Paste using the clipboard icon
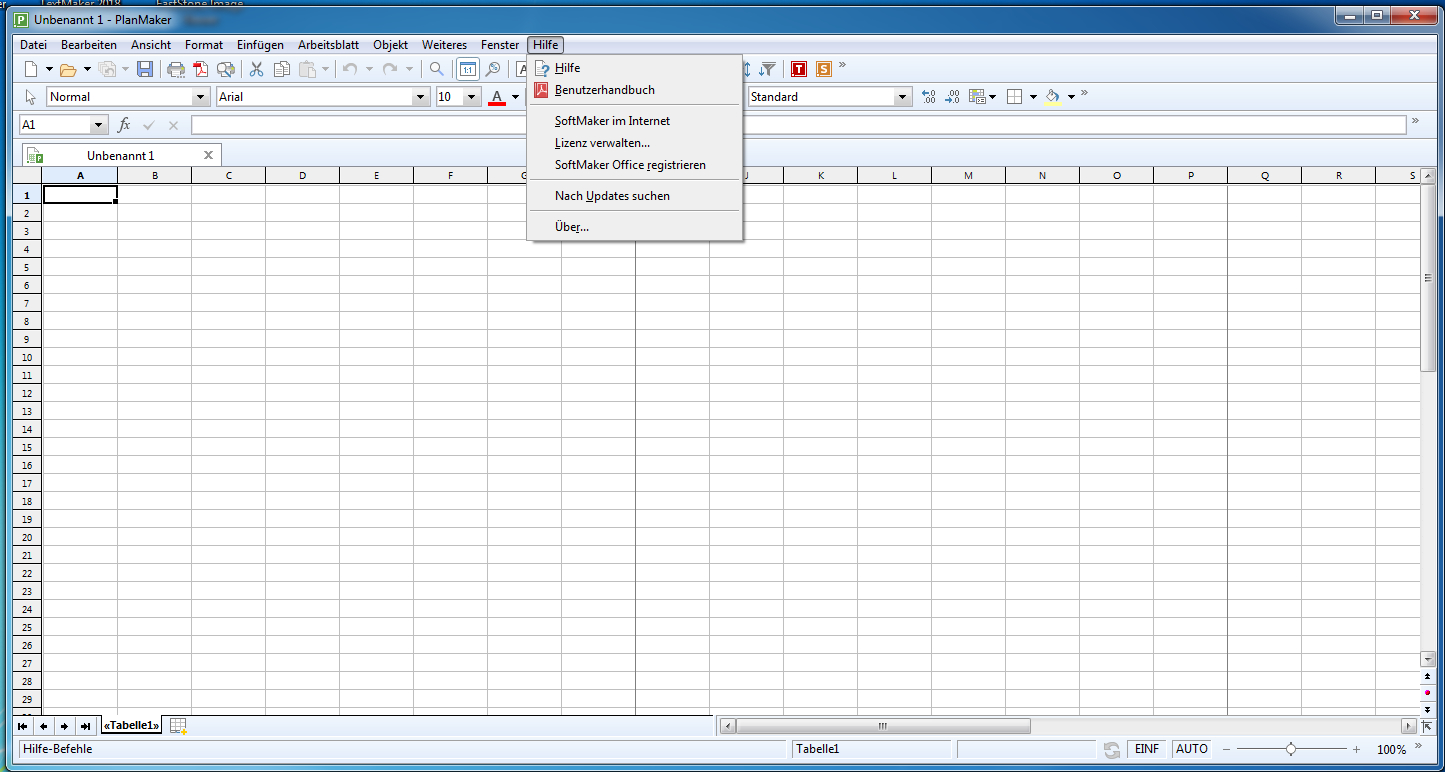Viewport: 1445px width, 772px height. 307,69
